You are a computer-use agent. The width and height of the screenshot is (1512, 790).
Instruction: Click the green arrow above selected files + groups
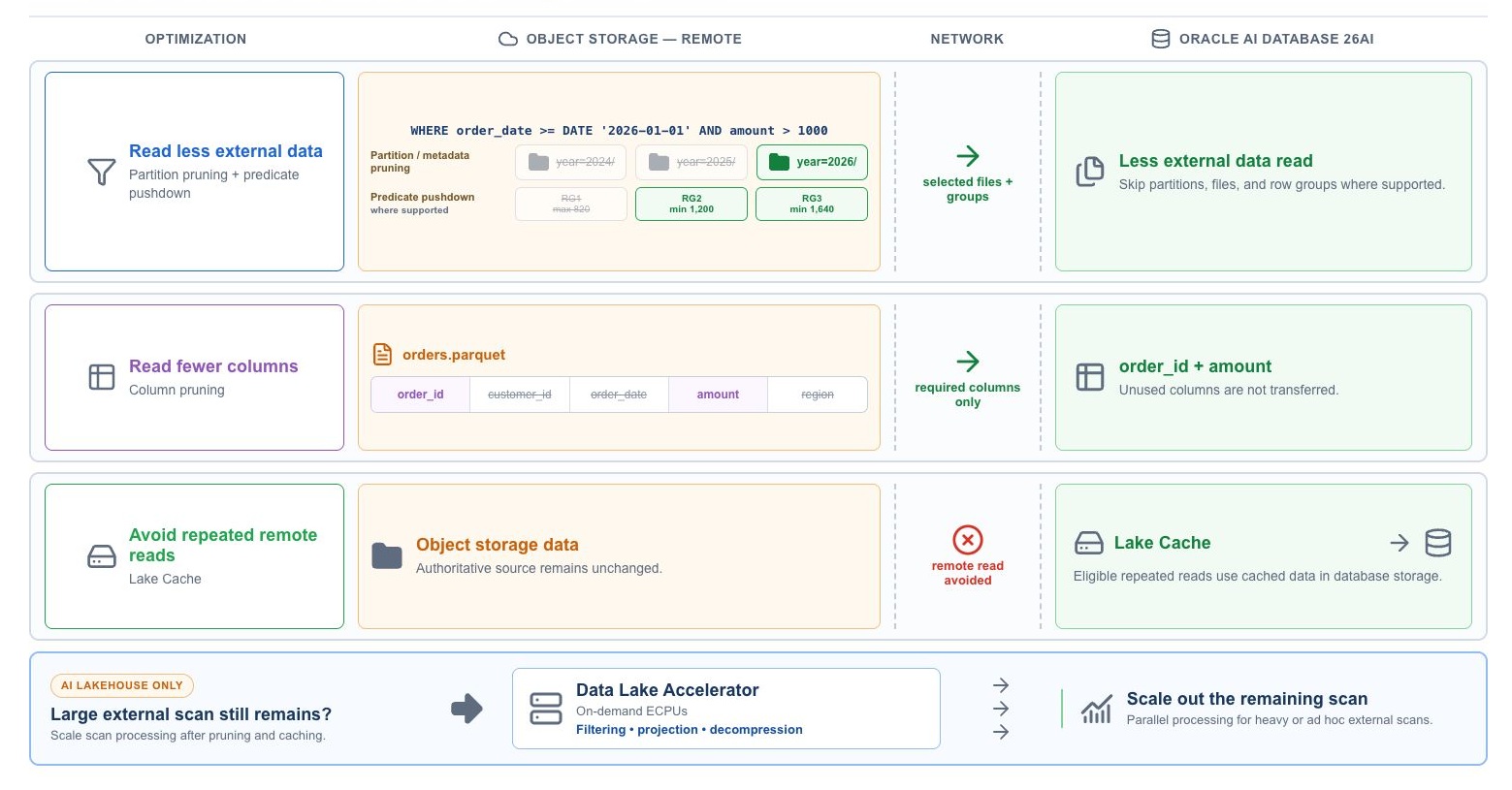tap(968, 156)
